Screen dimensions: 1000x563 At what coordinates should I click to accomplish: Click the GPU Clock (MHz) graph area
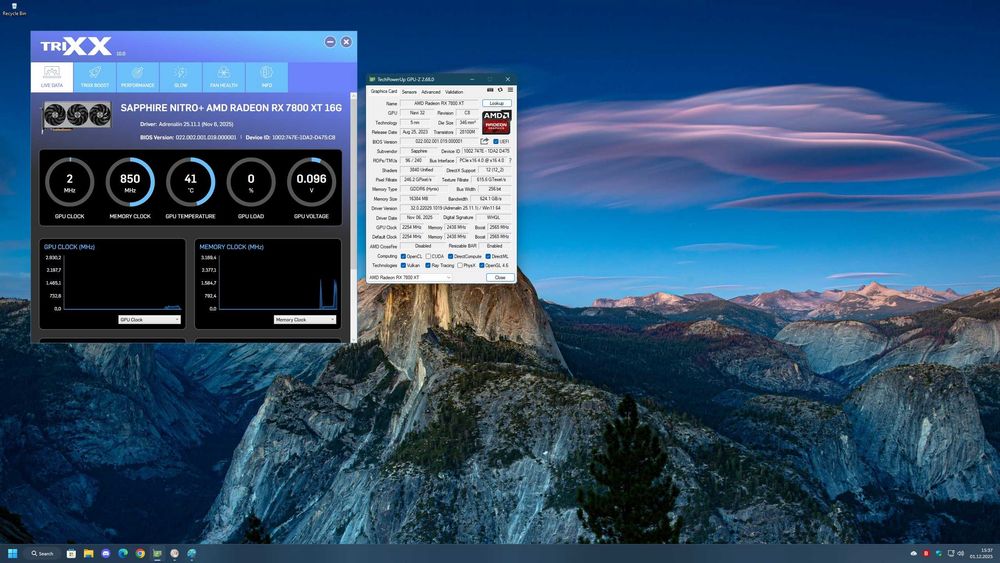[x=122, y=283]
